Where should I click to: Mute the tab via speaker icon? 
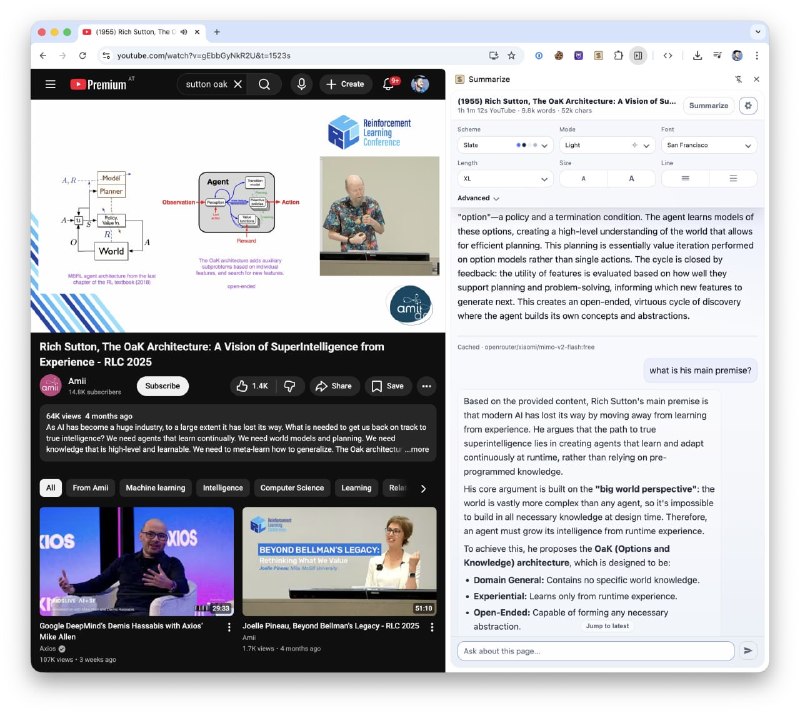(x=184, y=32)
